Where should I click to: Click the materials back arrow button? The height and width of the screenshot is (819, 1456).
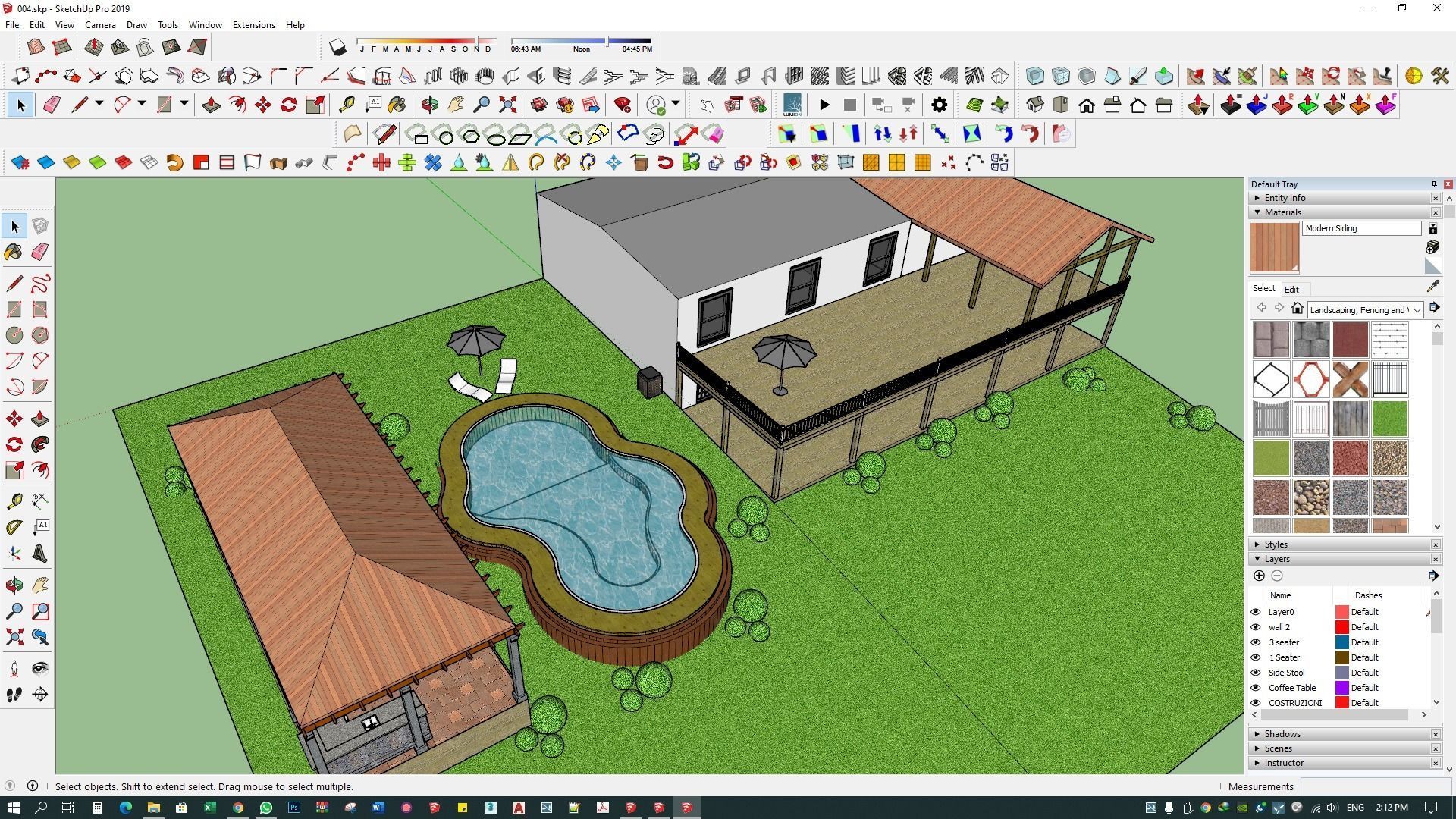(1261, 308)
